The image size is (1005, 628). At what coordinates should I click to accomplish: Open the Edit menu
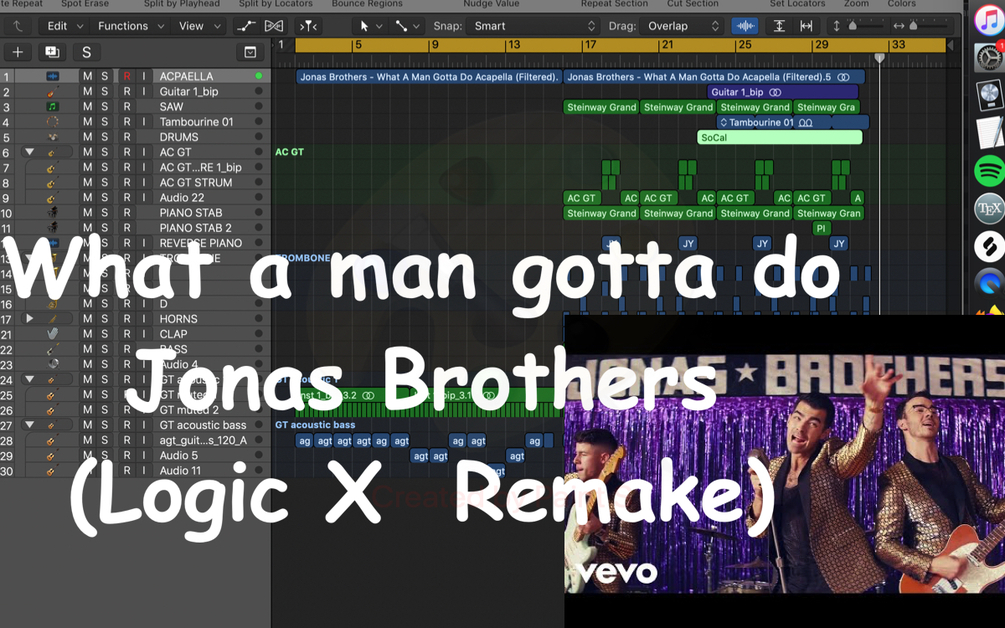65,26
